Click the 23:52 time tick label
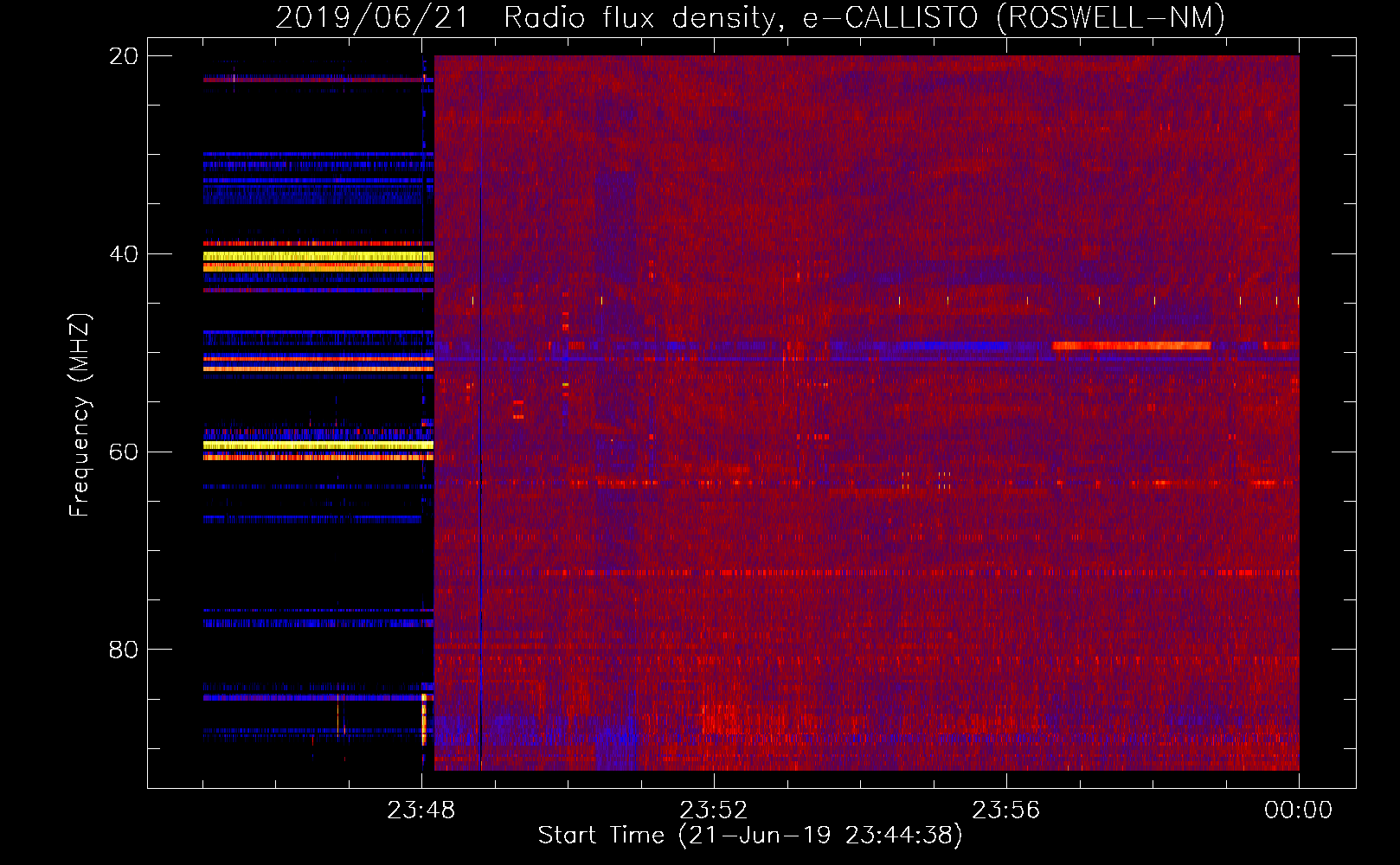The image size is (1400, 865). point(713,811)
